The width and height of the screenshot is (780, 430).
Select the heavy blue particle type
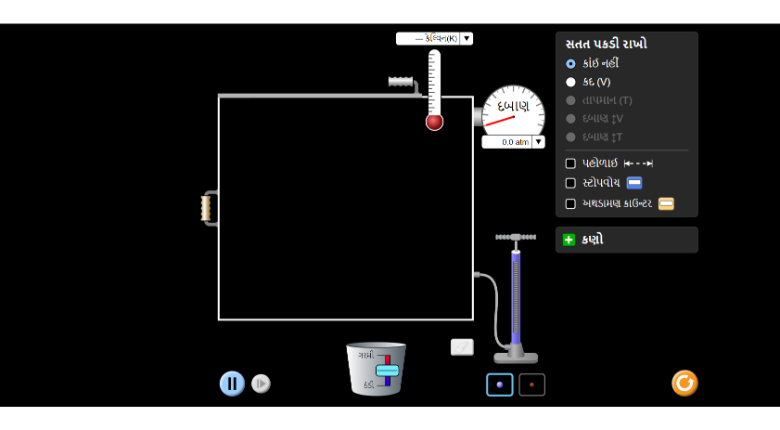pyautogui.click(x=500, y=384)
